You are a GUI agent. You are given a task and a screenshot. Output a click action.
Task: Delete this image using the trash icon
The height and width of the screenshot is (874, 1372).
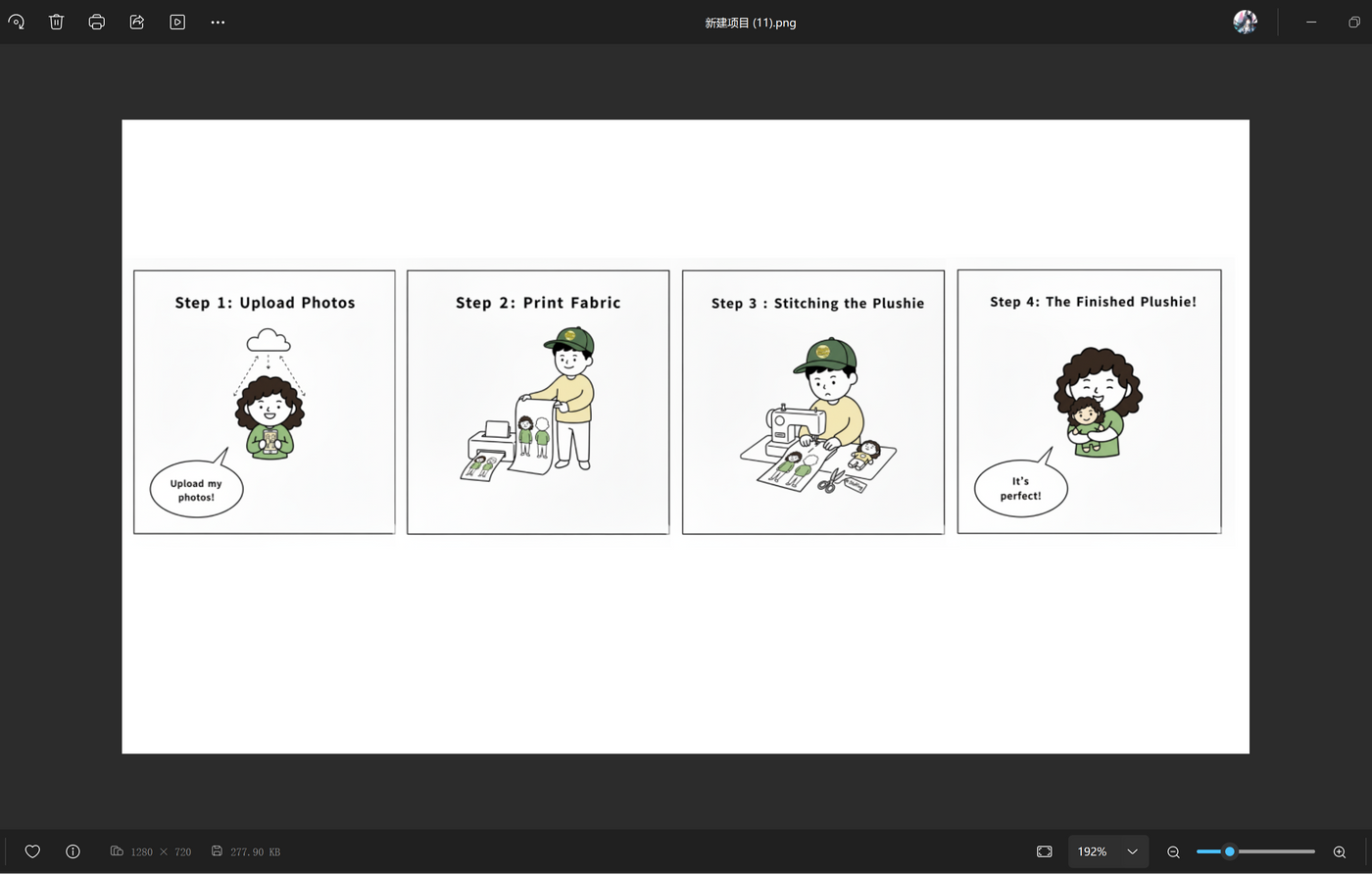(57, 22)
